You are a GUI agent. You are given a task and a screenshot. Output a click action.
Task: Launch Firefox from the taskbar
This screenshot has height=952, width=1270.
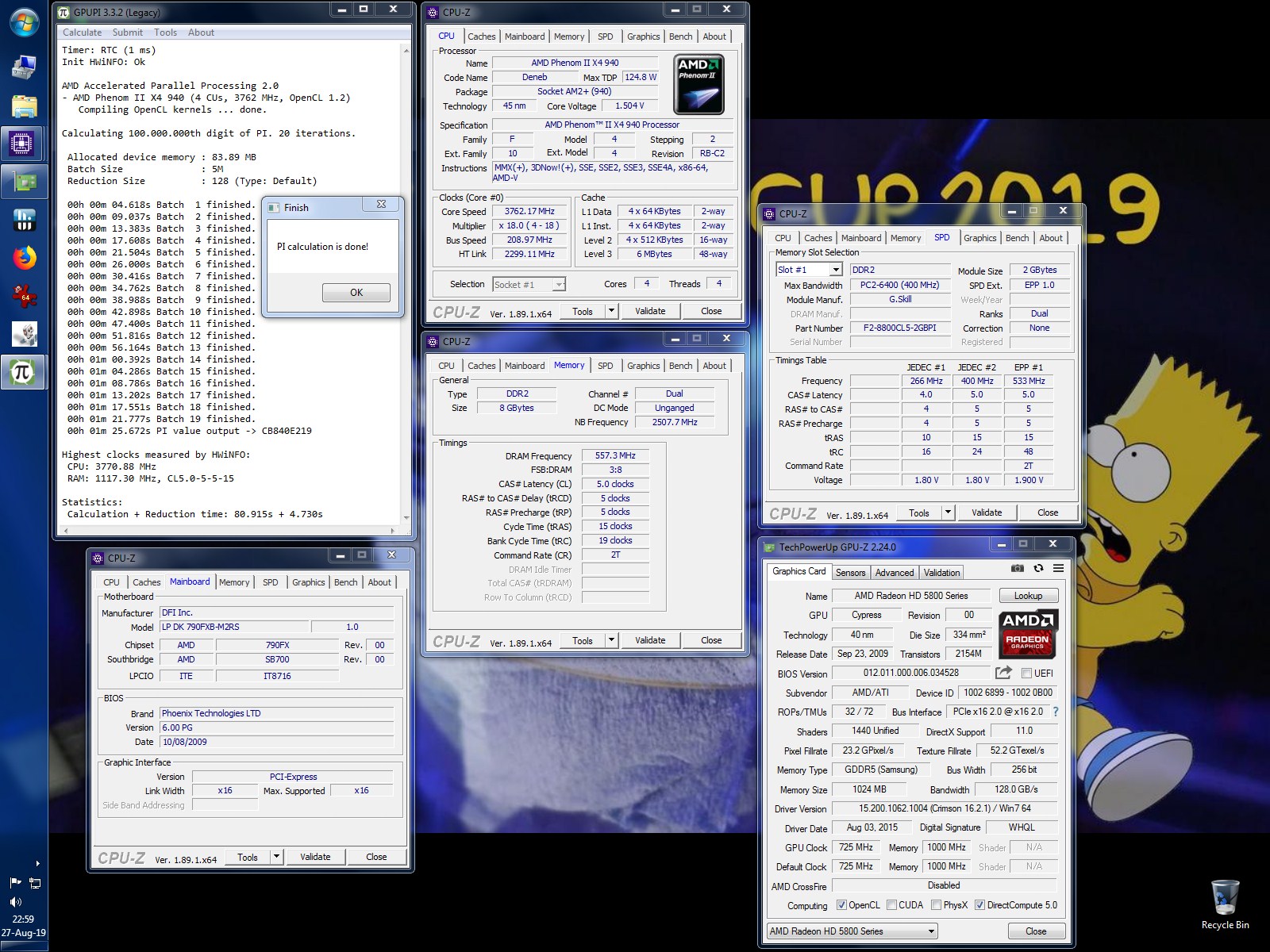[24, 258]
